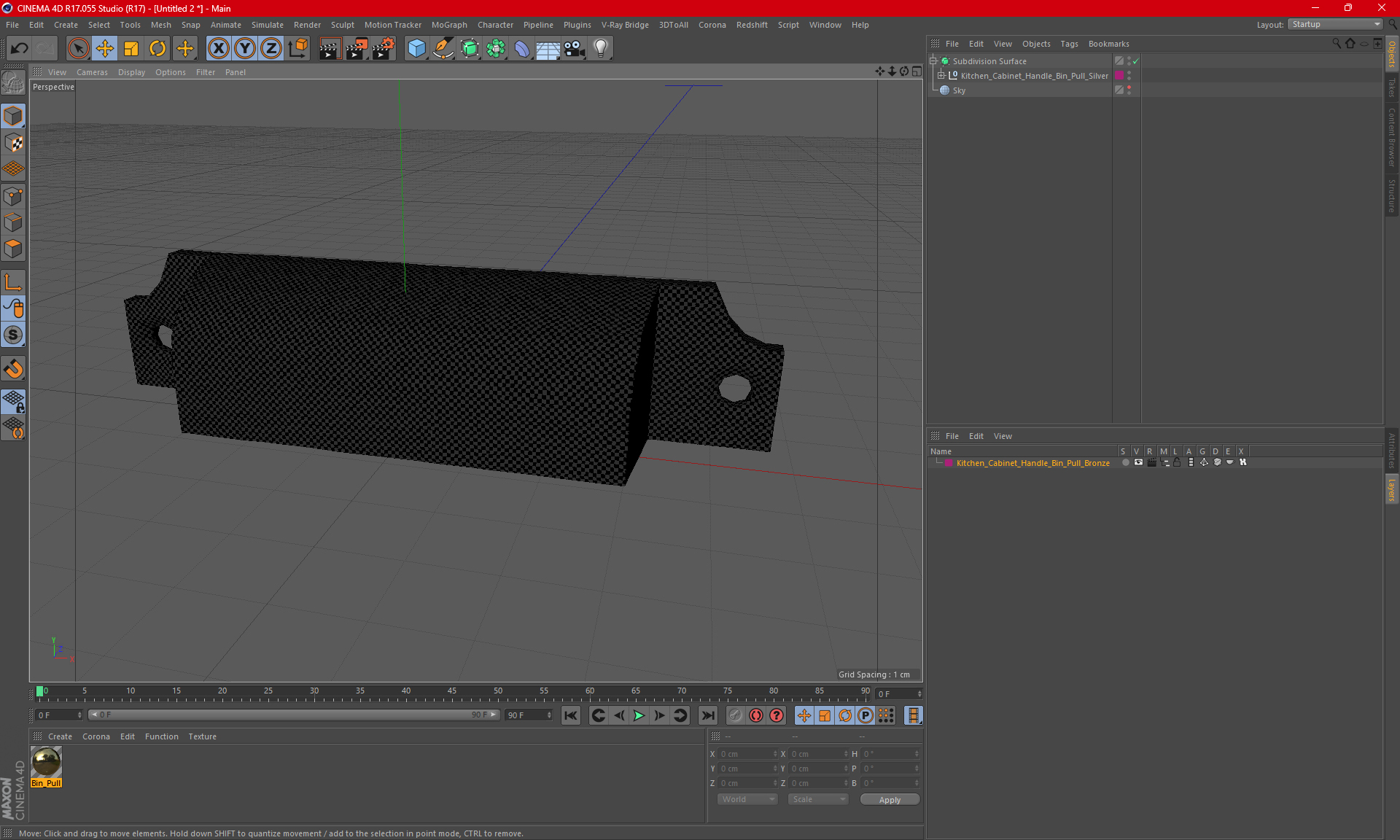Open the Array modeling objects icon
This screenshot has height=840, width=1400.
pos(496,48)
